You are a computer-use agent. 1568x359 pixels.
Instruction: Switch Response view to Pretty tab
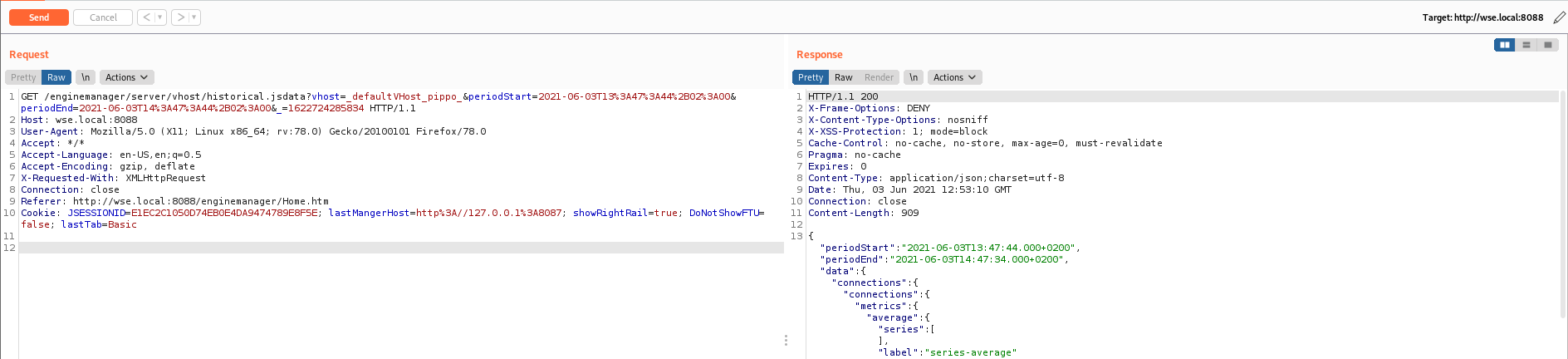point(811,77)
